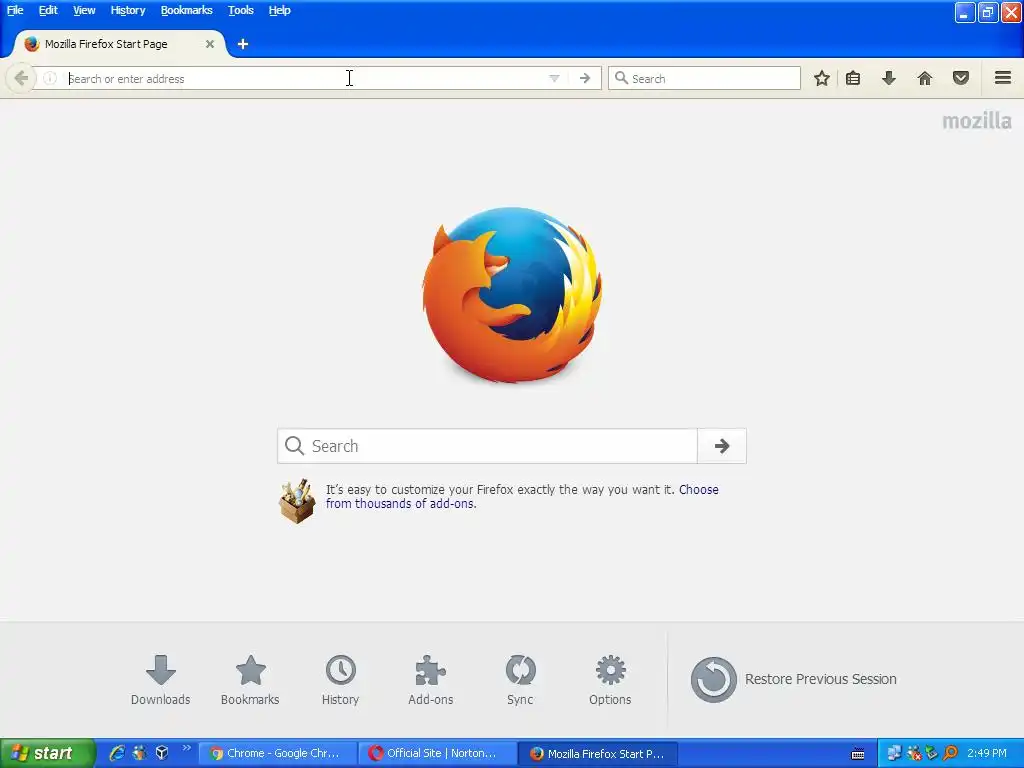Open a new tab with plus button
The image size is (1024, 768).
[x=243, y=44]
